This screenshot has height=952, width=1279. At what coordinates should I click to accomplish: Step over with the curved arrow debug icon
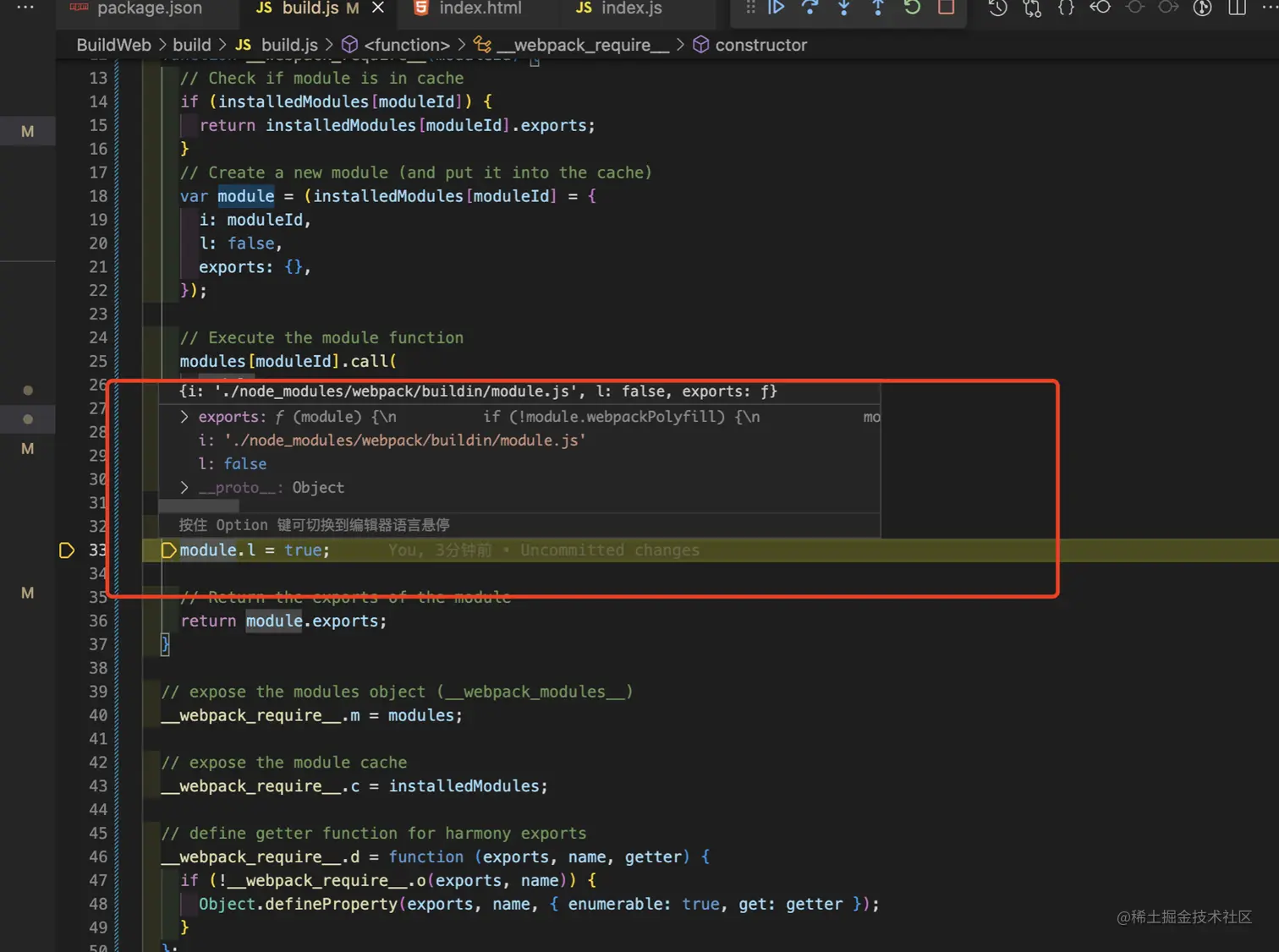coord(810,8)
